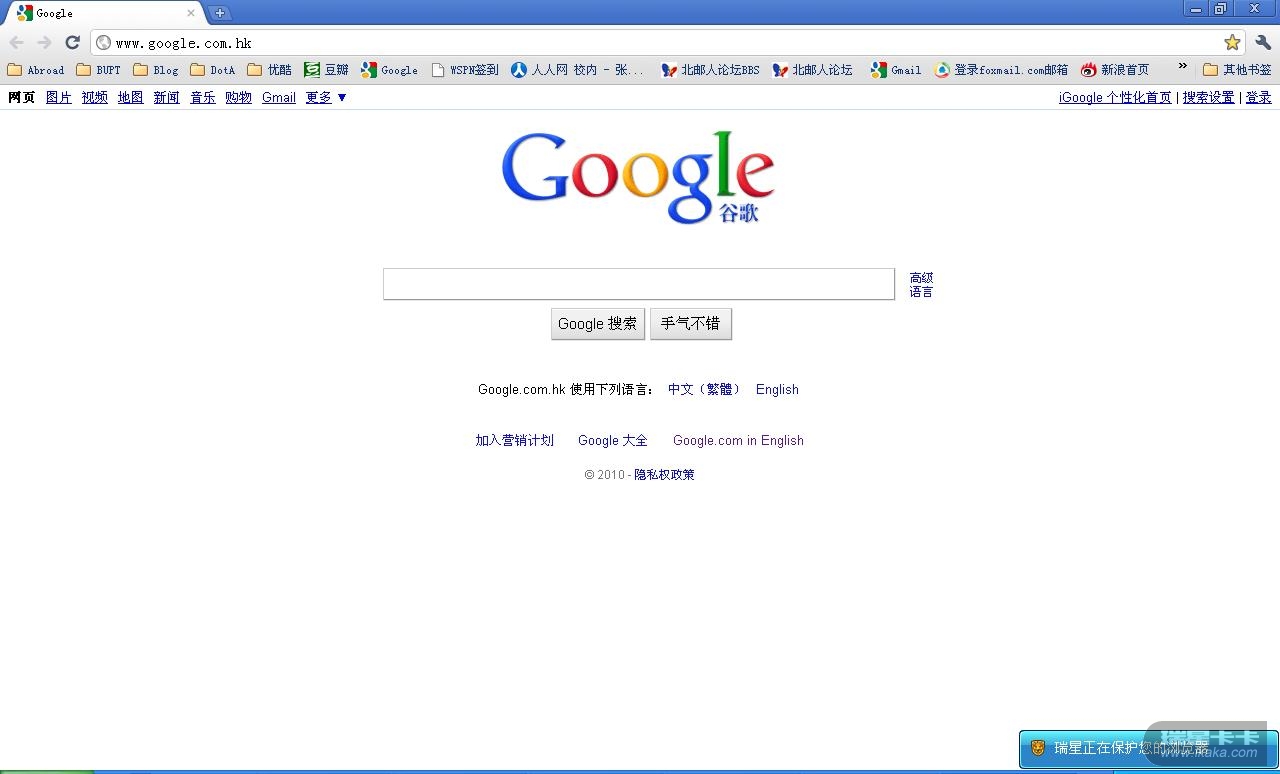Go back to the previous page

[x=17, y=43]
